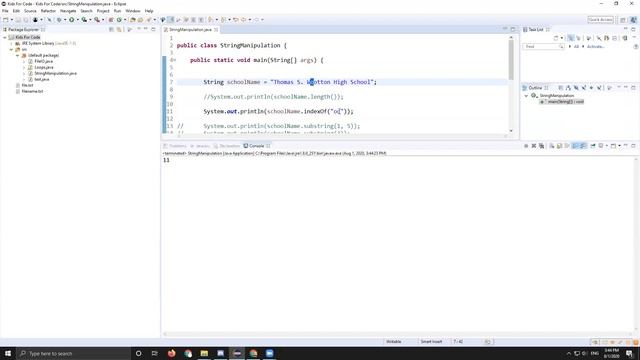
Task: Toggle Link with Editor in Package Explorer
Action: (x=119, y=29)
